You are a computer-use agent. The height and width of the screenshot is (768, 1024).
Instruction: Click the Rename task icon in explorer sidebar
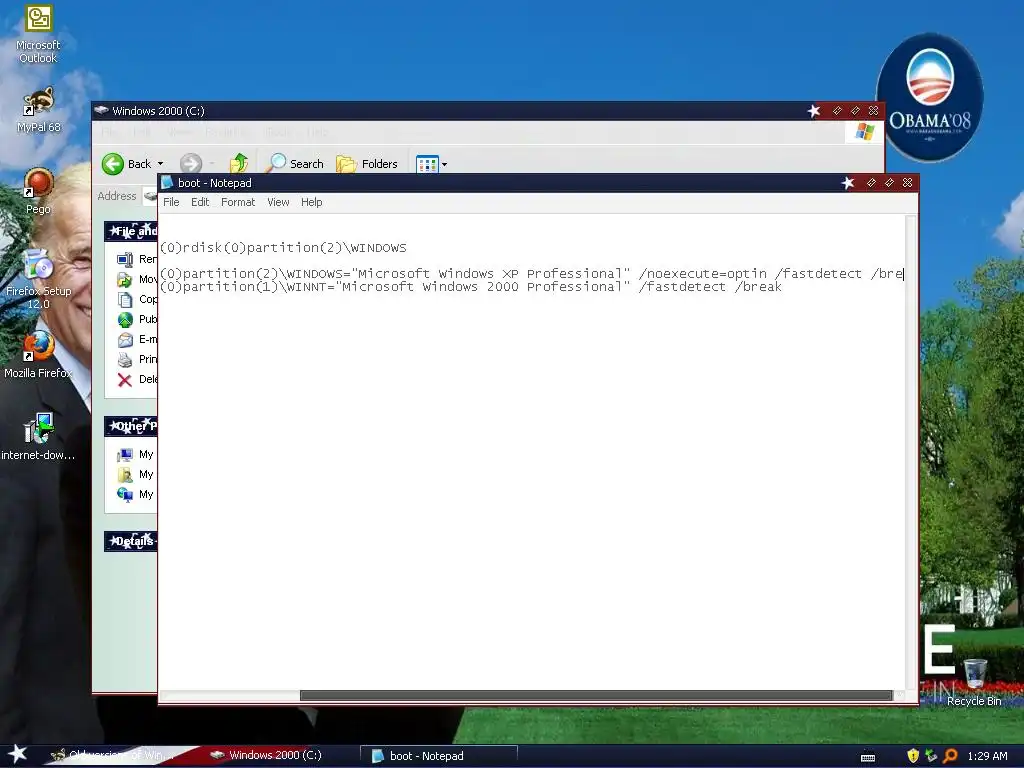click(125, 259)
